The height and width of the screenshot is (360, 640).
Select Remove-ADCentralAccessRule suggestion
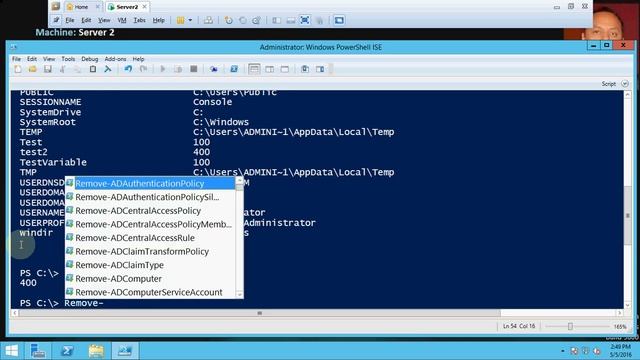coord(150,238)
